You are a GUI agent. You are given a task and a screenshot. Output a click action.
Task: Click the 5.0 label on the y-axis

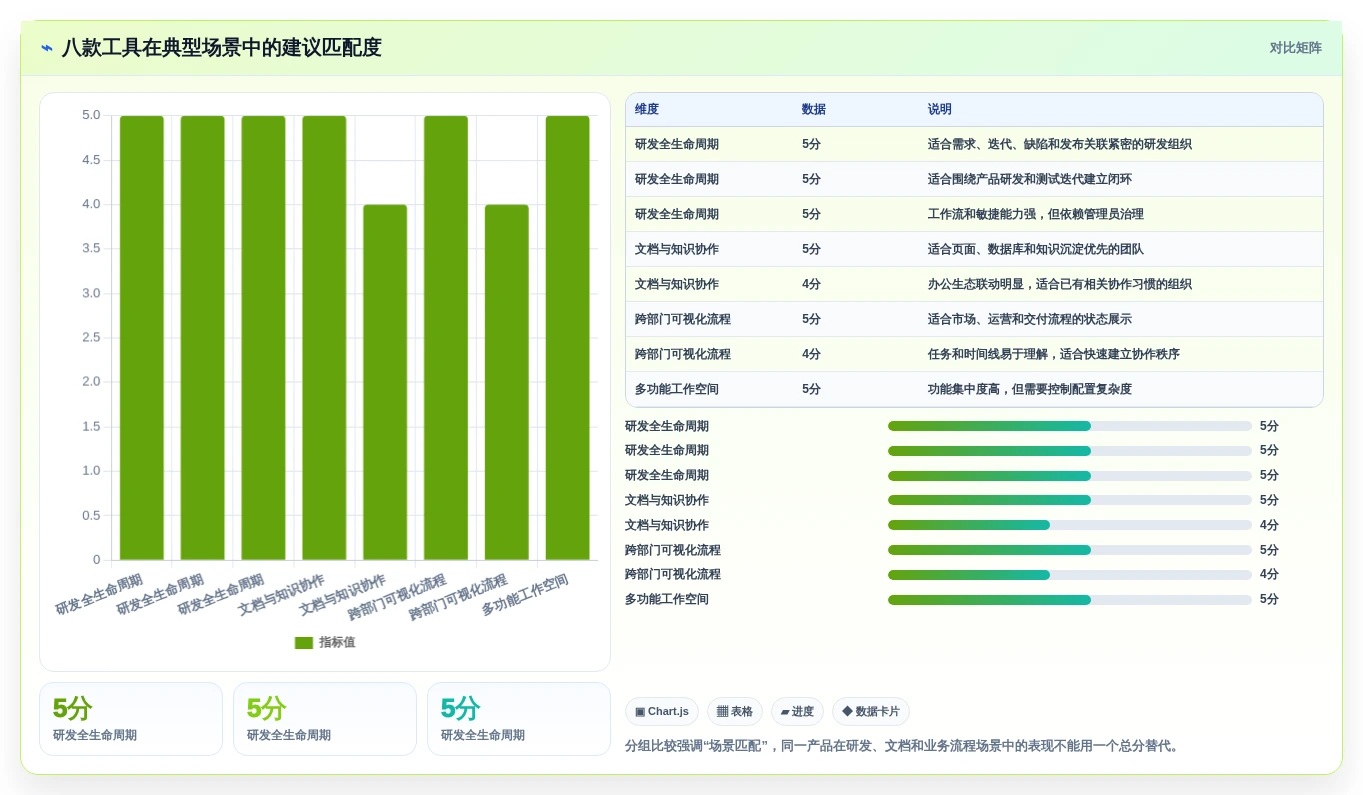pyautogui.click(x=91, y=115)
